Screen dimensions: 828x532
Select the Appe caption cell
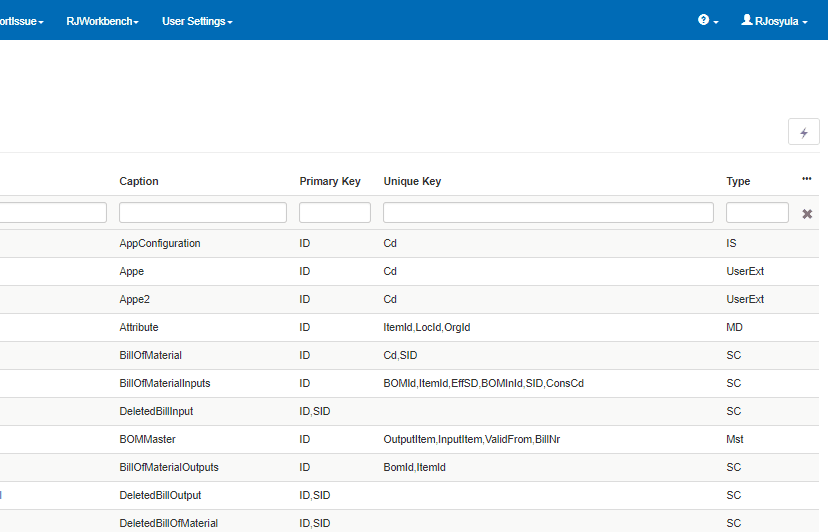click(x=131, y=272)
